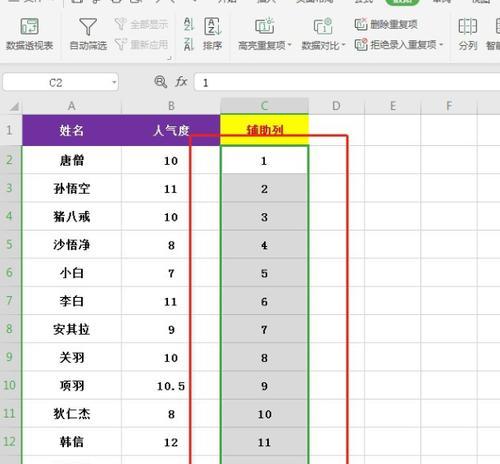
Task: Select row 12 header
Action: (10, 442)
